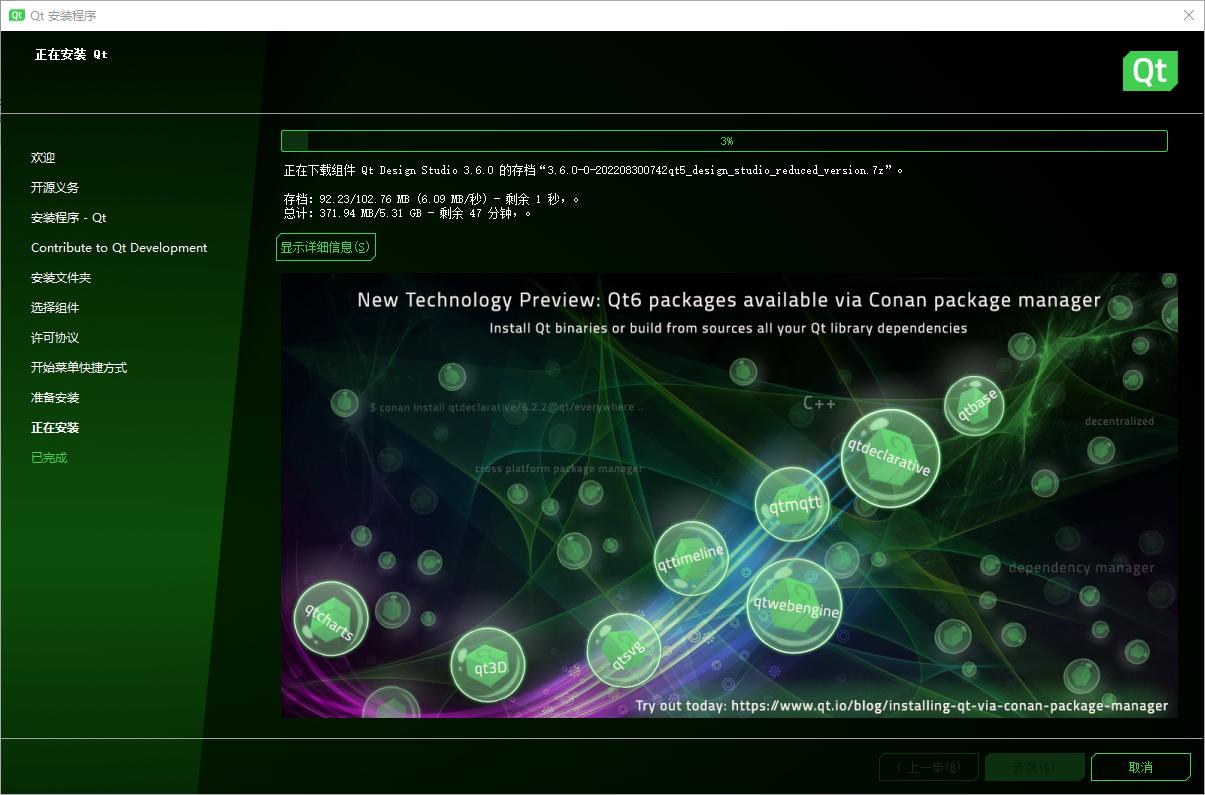Select the qtbase module bubble icon
1205x795 pixels.
974,407
